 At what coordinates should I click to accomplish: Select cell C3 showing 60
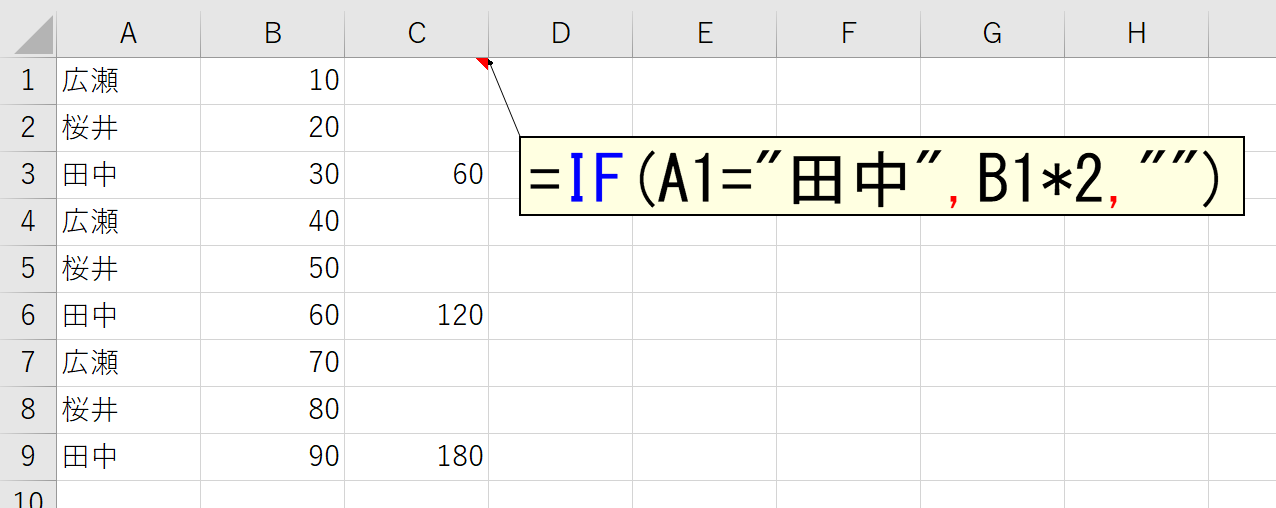[x=416, y=175]
